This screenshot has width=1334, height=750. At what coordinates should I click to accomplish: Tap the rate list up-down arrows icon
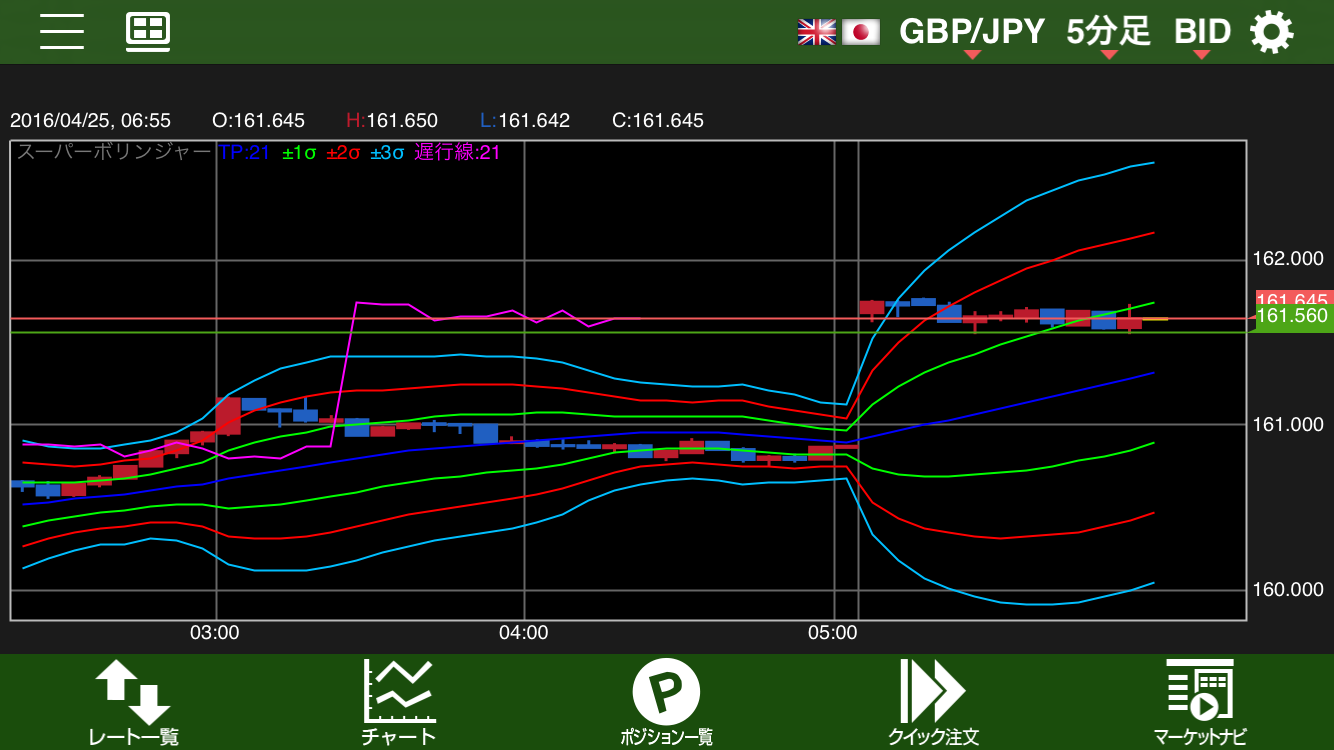132,691
